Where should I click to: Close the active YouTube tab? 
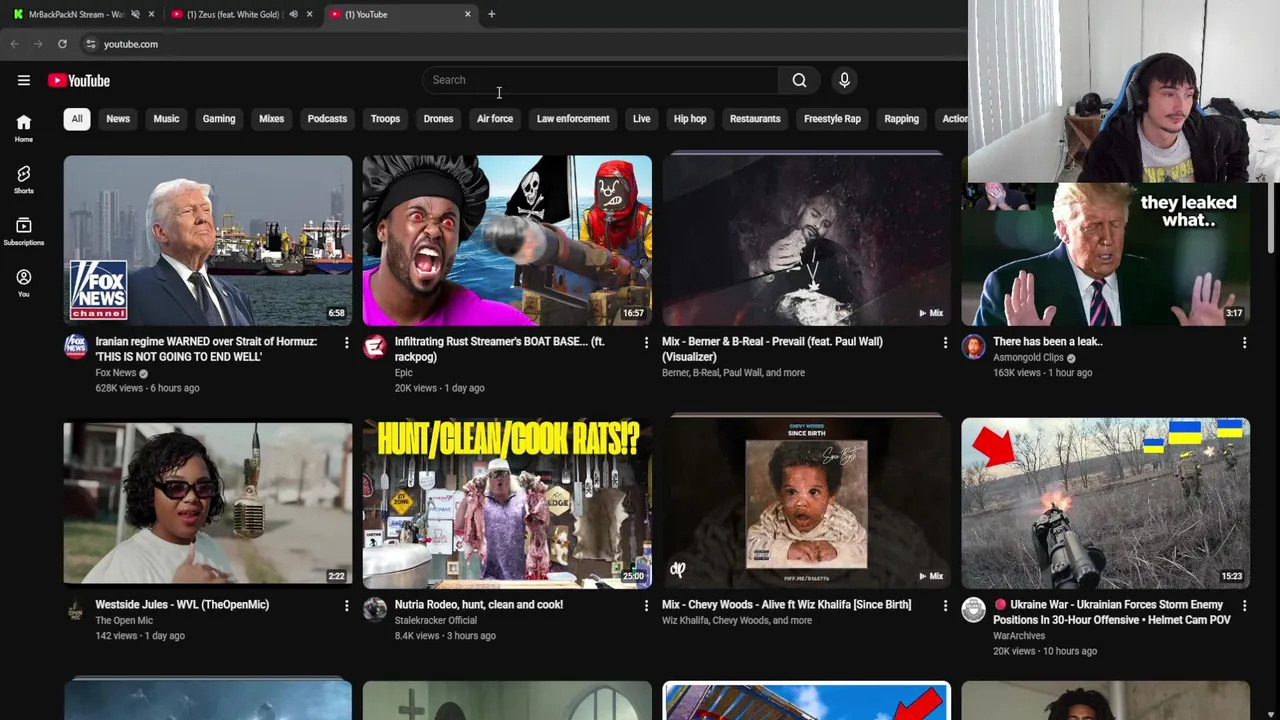pyautogui.click(x=467, y=14)
